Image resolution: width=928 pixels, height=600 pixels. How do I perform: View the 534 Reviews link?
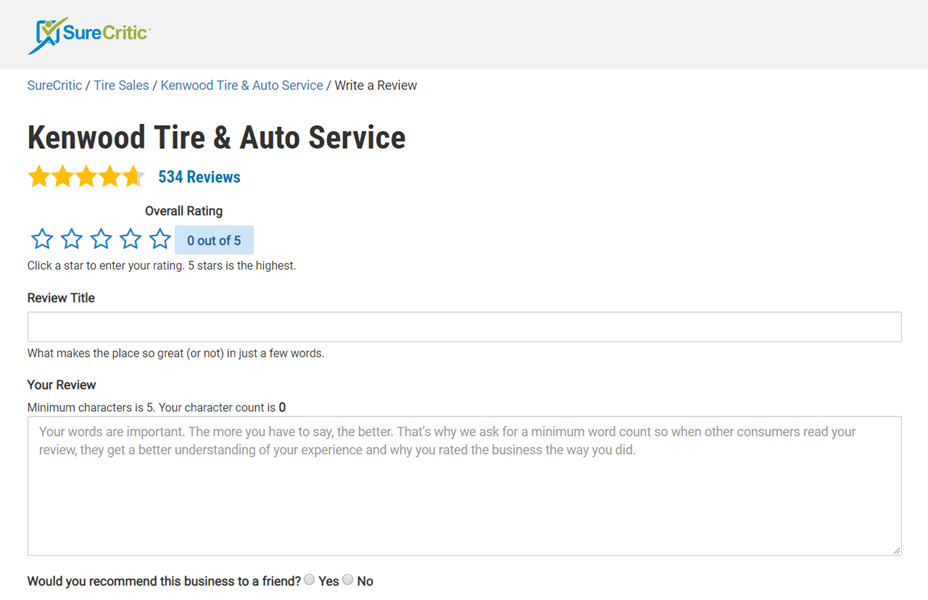199,177
